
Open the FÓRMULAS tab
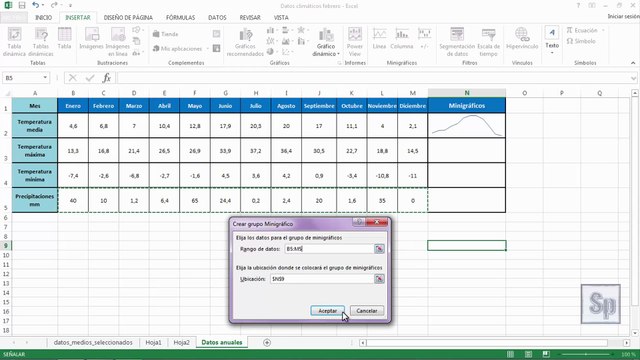[180, 18]
